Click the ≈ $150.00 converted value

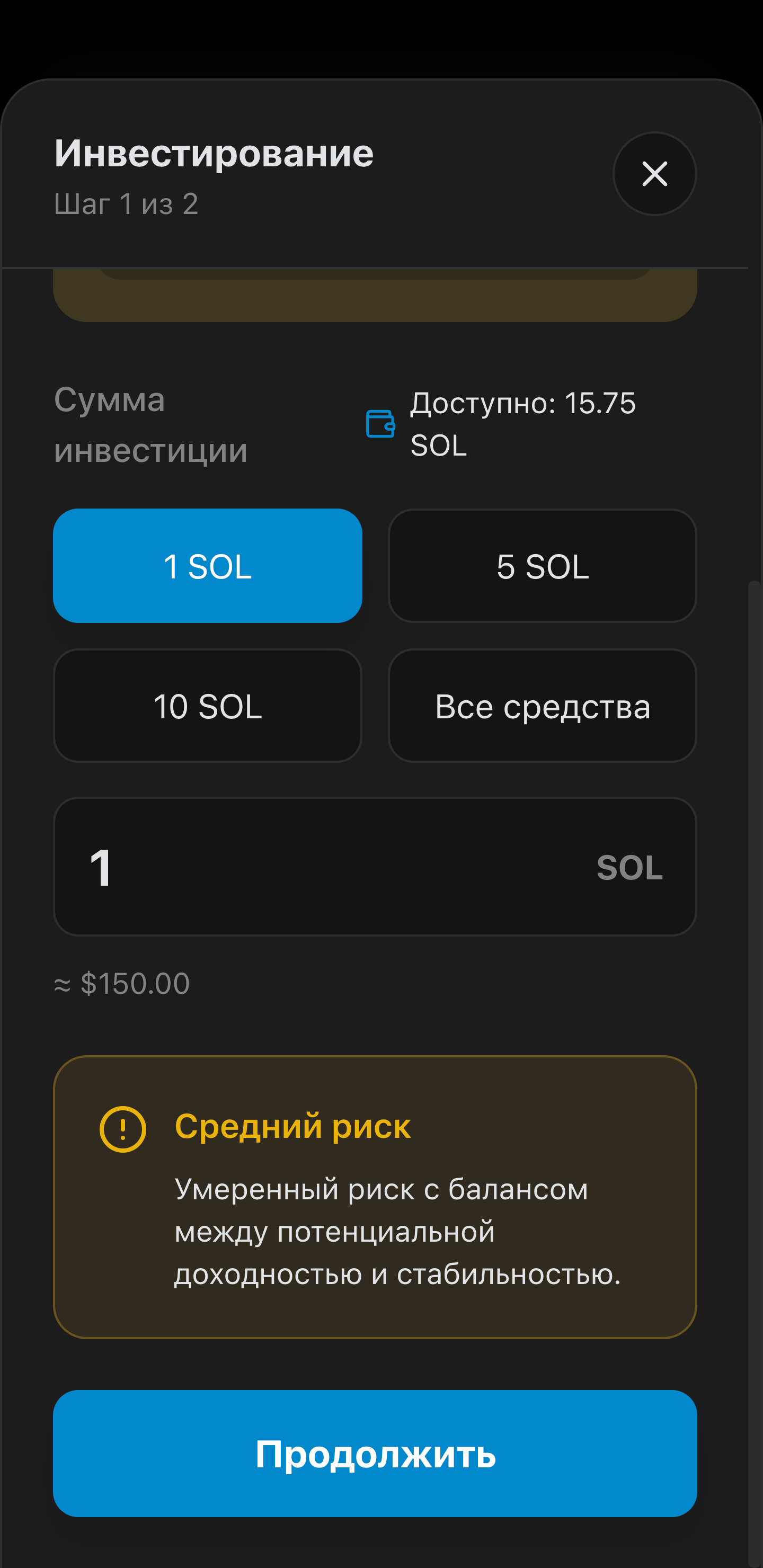122,984
